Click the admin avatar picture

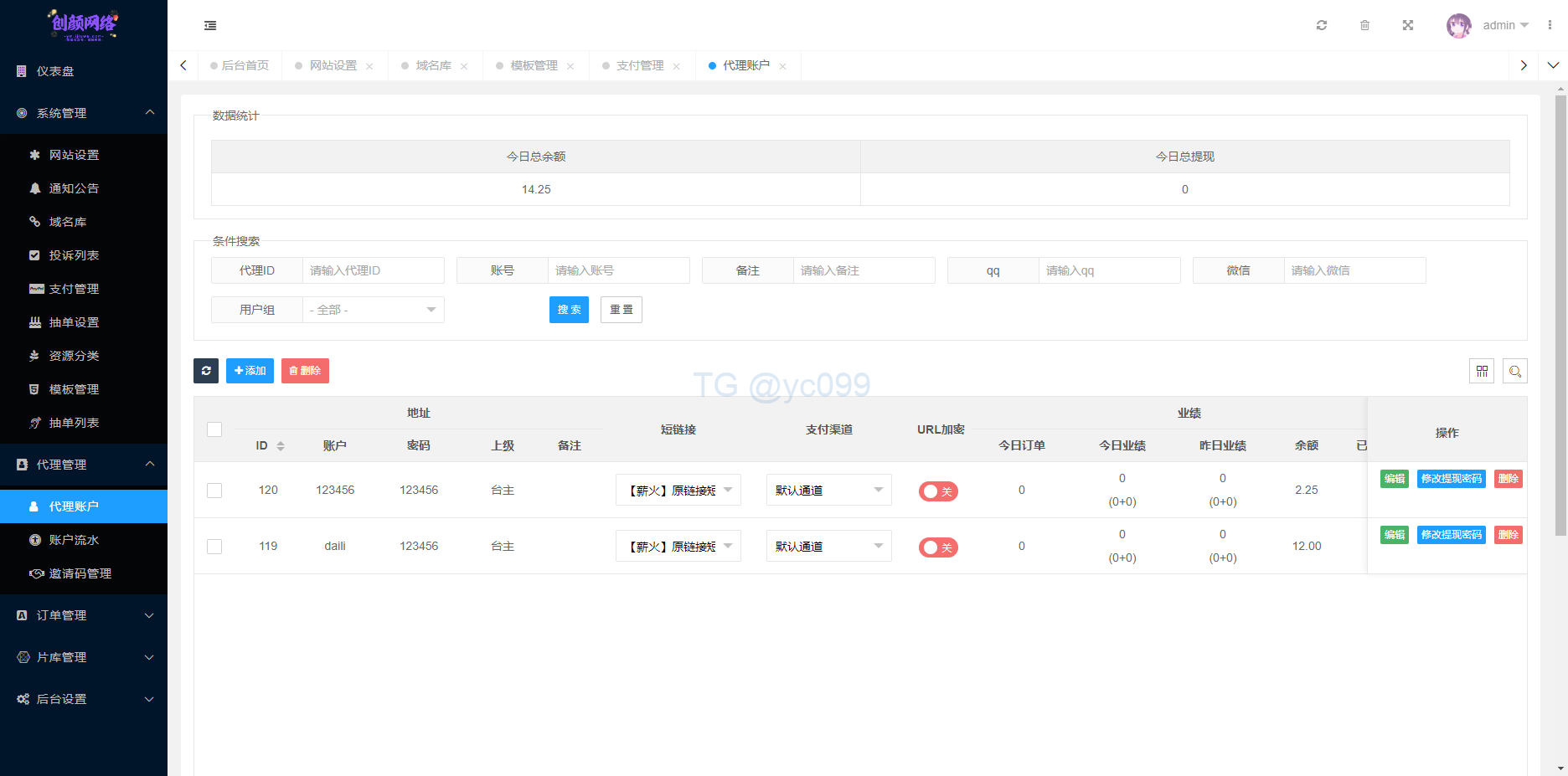1458,25
